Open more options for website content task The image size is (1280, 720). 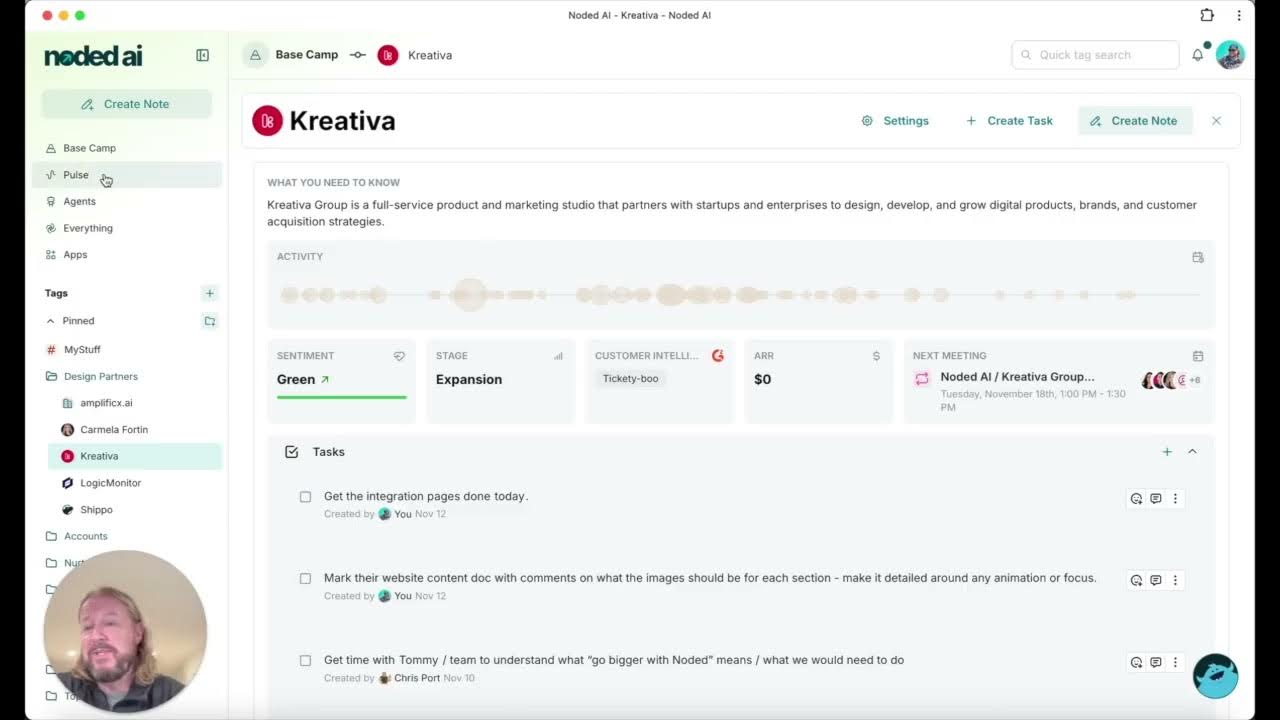tap(1175, 580)
